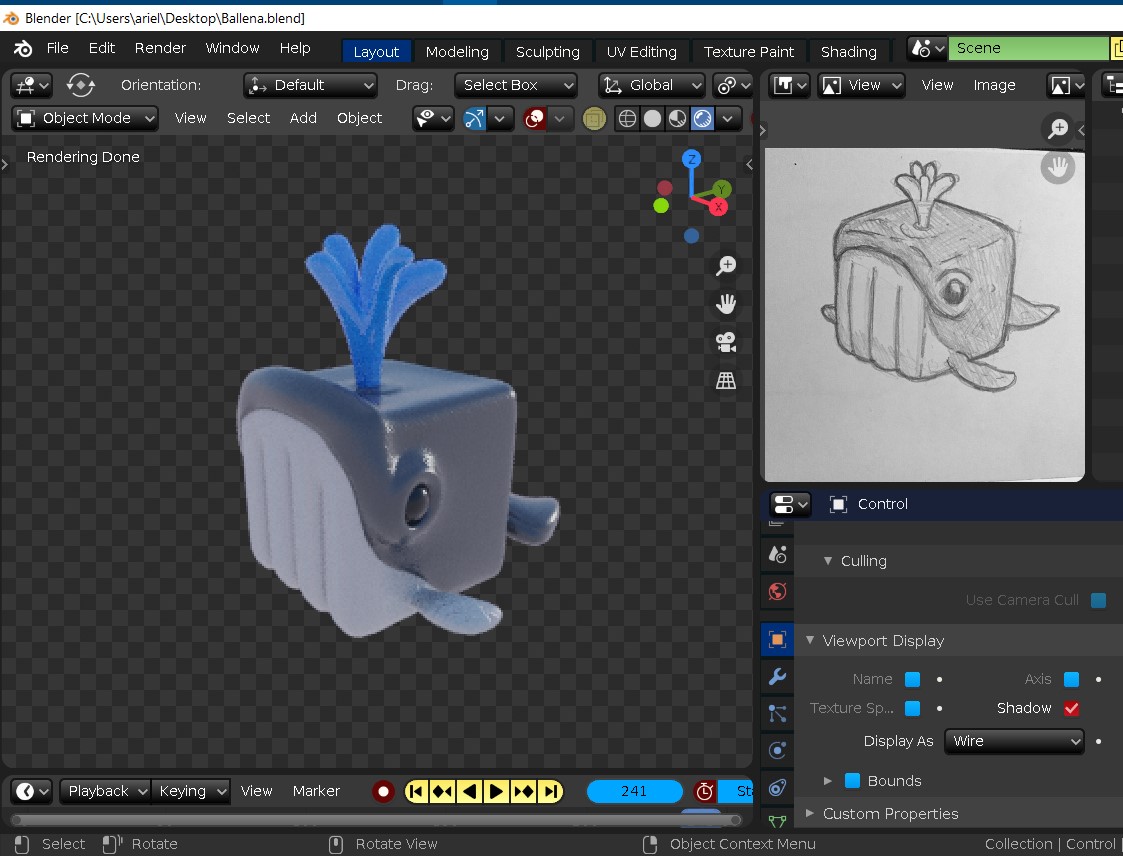Open the Render menu
This screenshot has height=856, width=1123.
160,48
